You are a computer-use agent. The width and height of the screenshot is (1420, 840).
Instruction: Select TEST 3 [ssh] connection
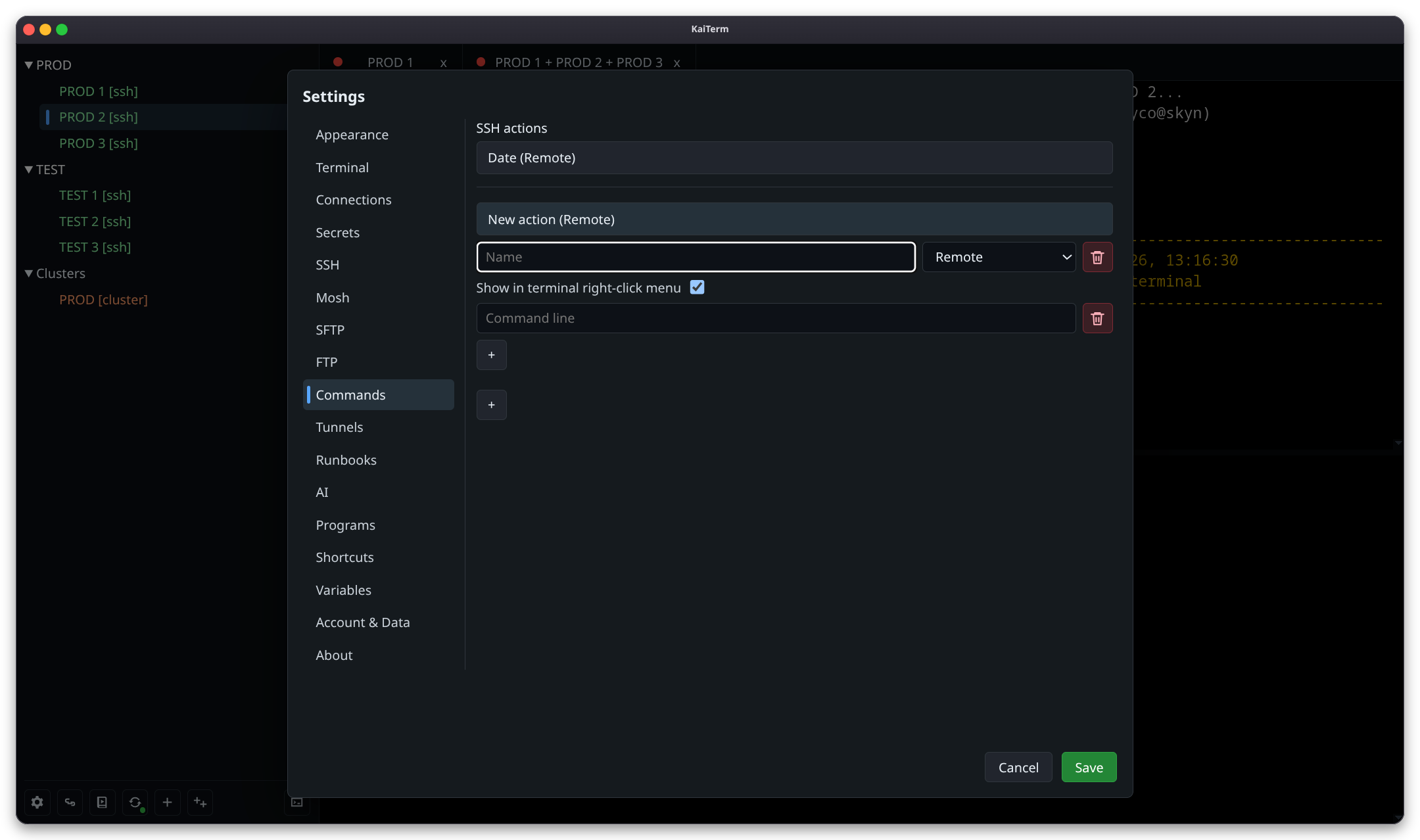coord(95,247)
